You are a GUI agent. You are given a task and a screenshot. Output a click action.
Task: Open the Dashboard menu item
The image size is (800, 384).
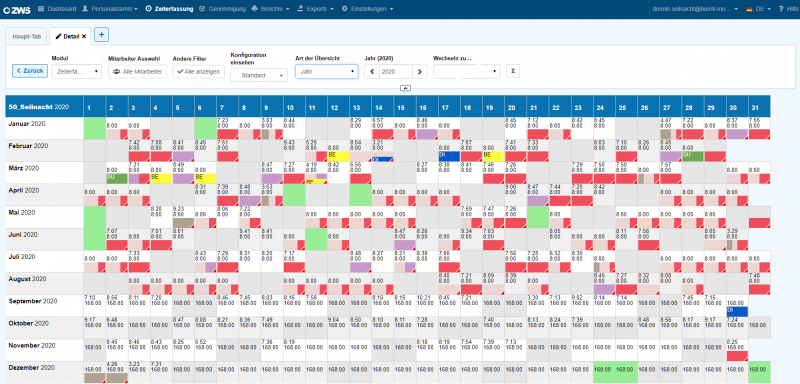pyautogui.click(x=57, y=9)
